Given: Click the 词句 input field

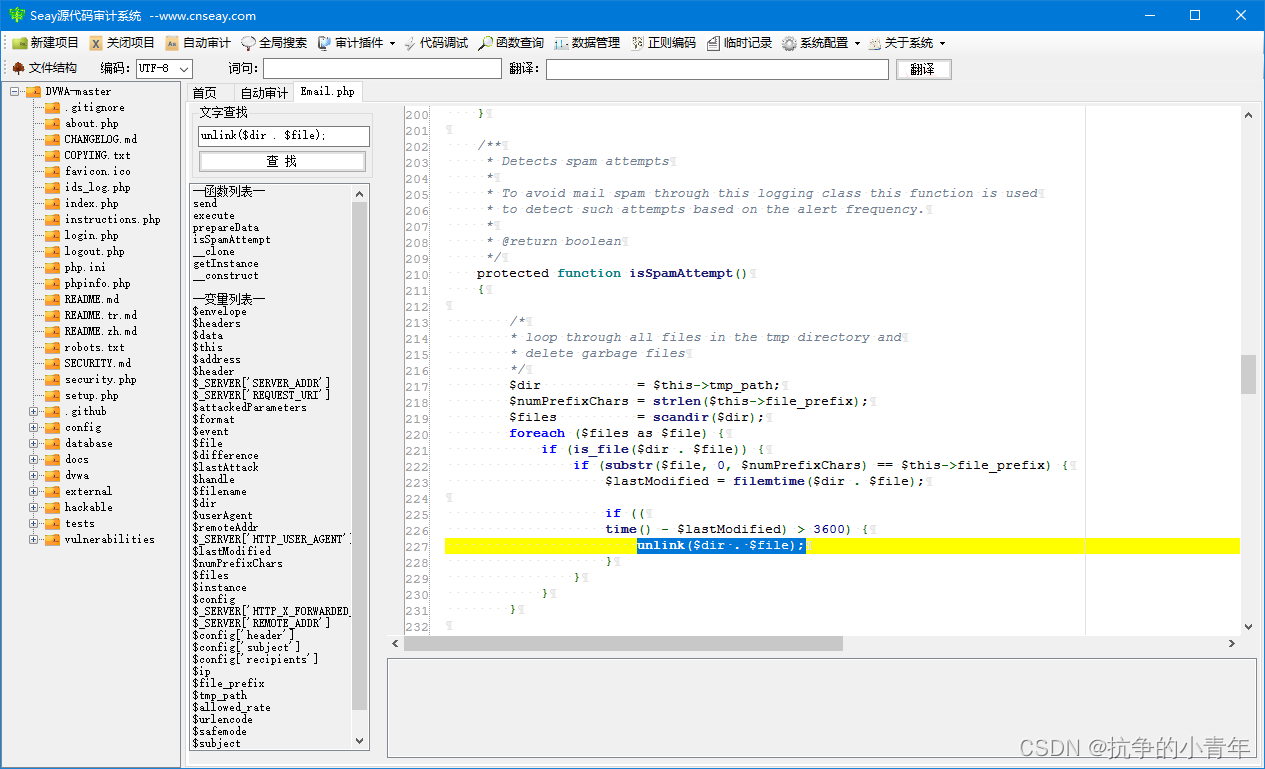Looking at the screenshot, I should click(x=382, y=69).
